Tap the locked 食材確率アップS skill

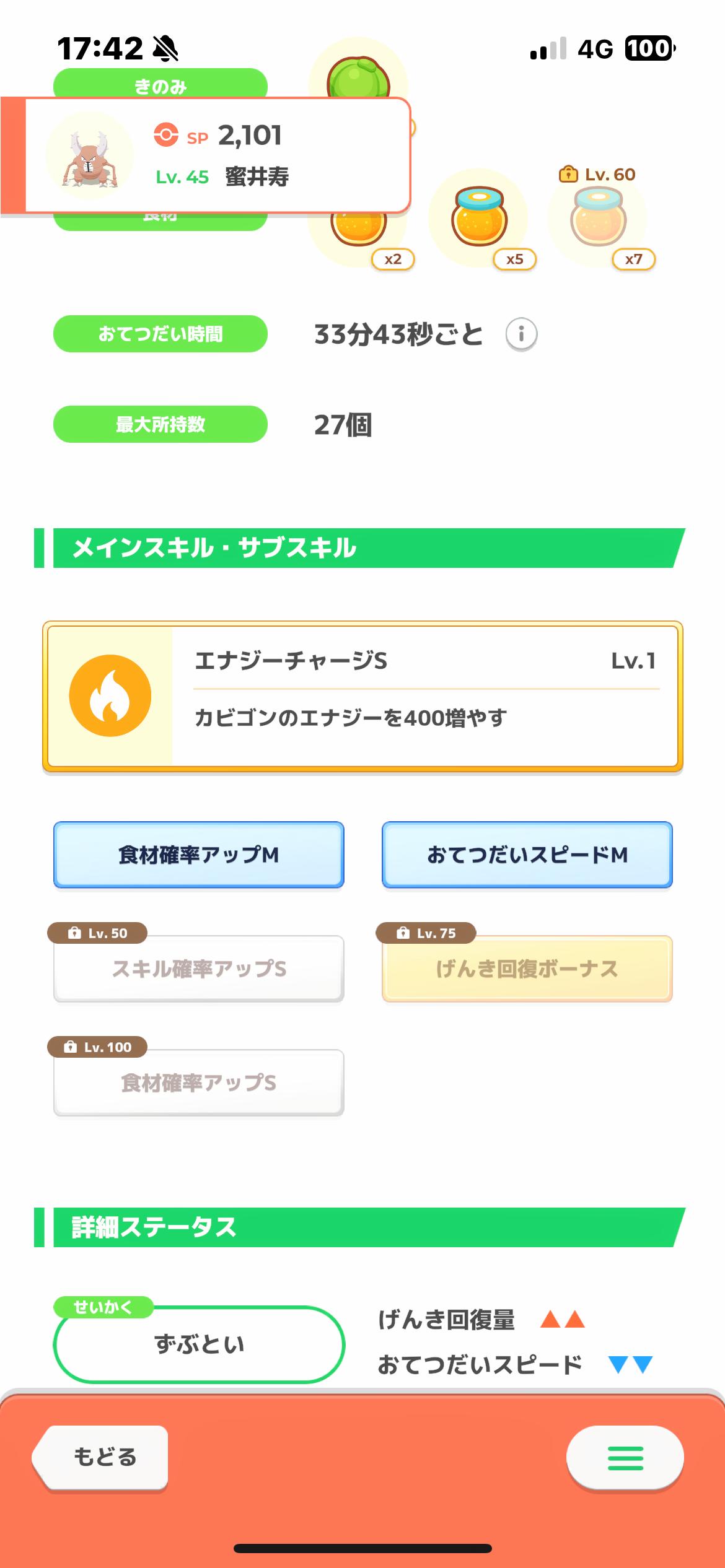198,1082
